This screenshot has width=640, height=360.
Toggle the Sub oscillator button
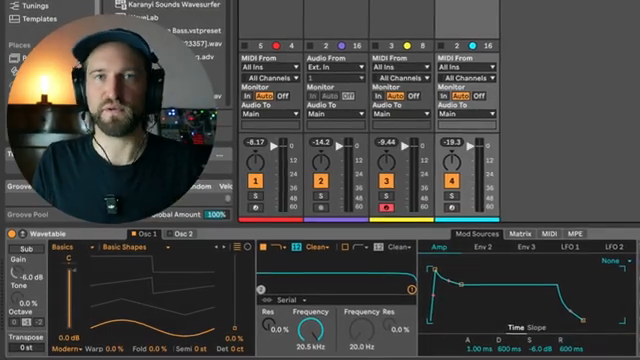[27, 249]
